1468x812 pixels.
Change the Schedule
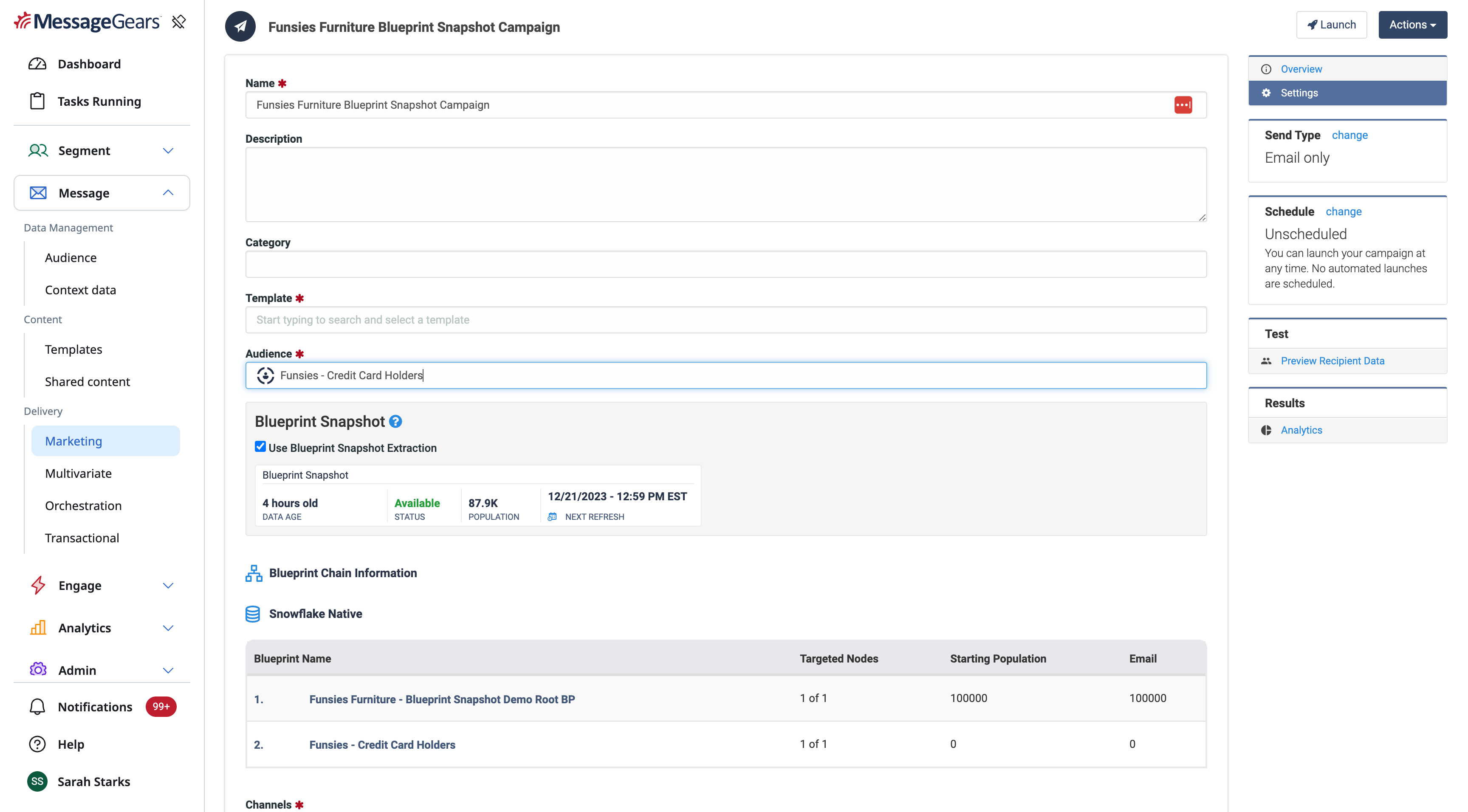click(x=1344, y=212)
